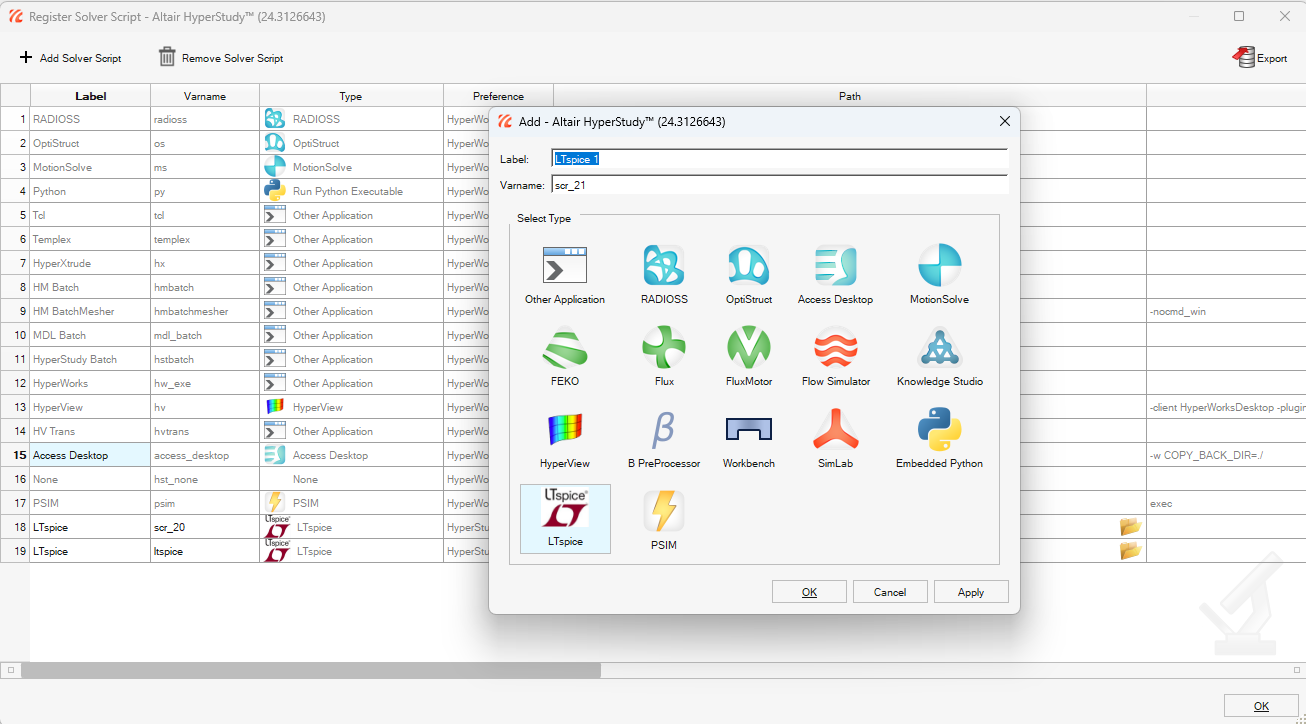The image size is (1306, 724).
Task: Select the HyperStudy Batch label cell
Action: [x=91, y=359]
